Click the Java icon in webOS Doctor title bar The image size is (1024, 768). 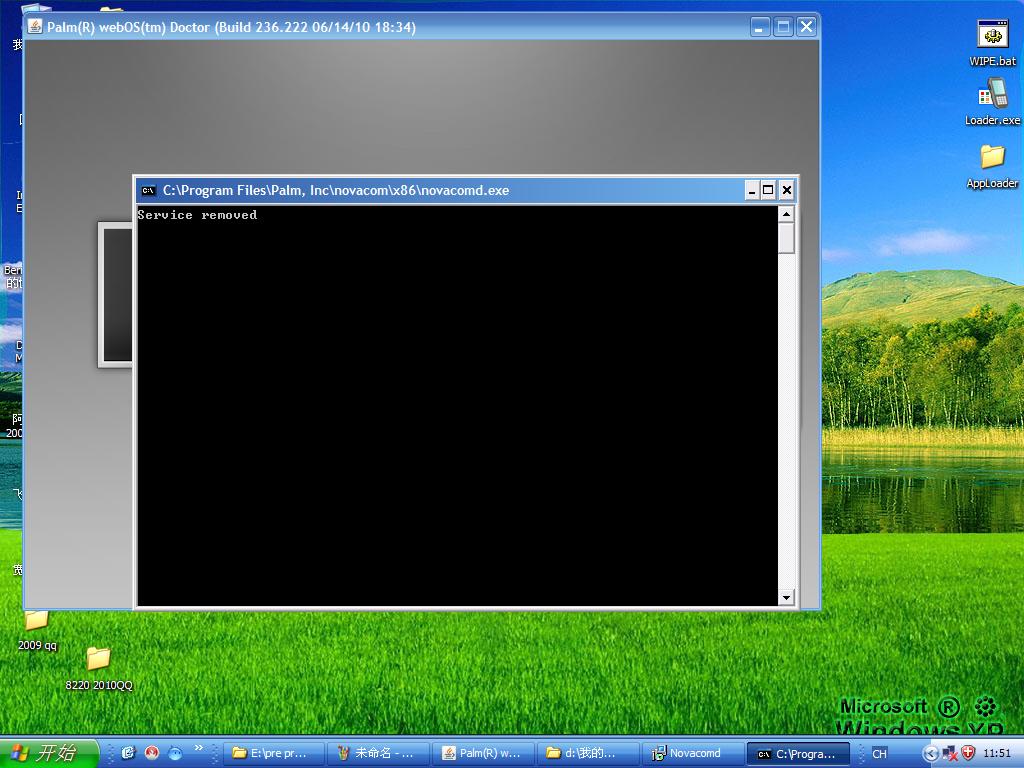(x=35, y=27)
